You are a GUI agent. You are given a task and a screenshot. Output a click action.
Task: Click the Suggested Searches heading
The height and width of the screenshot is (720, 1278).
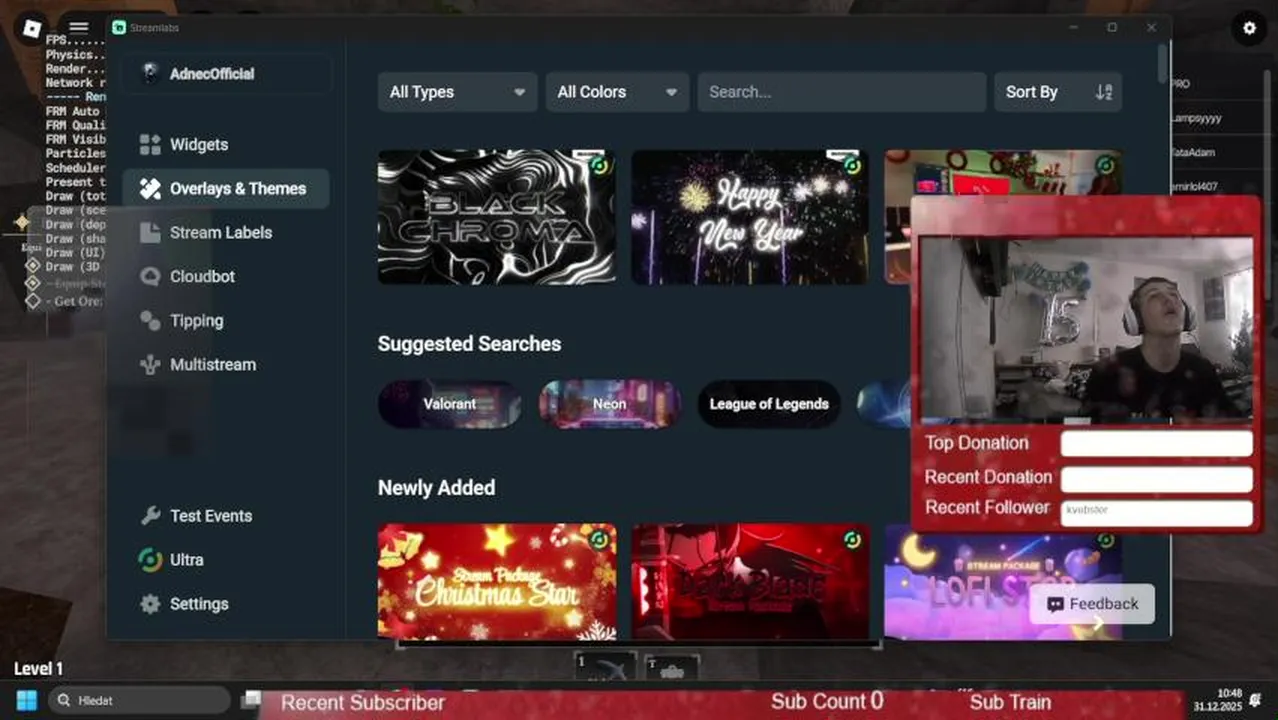[x=469, y=344]
